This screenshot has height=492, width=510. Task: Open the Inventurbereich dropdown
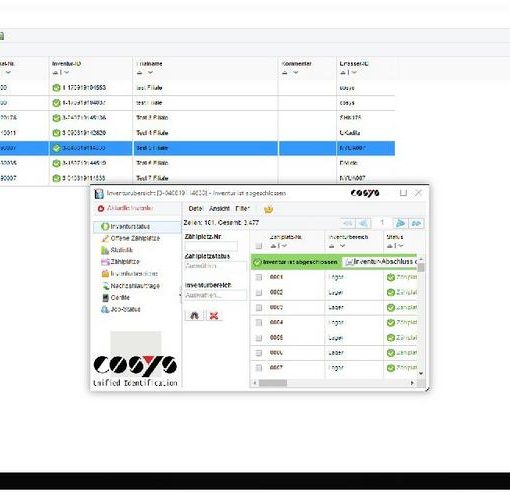(215, 295)
